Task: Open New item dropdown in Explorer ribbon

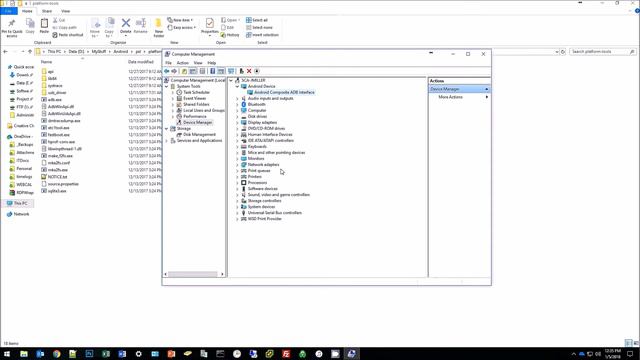Action: (x=180, y=20)
